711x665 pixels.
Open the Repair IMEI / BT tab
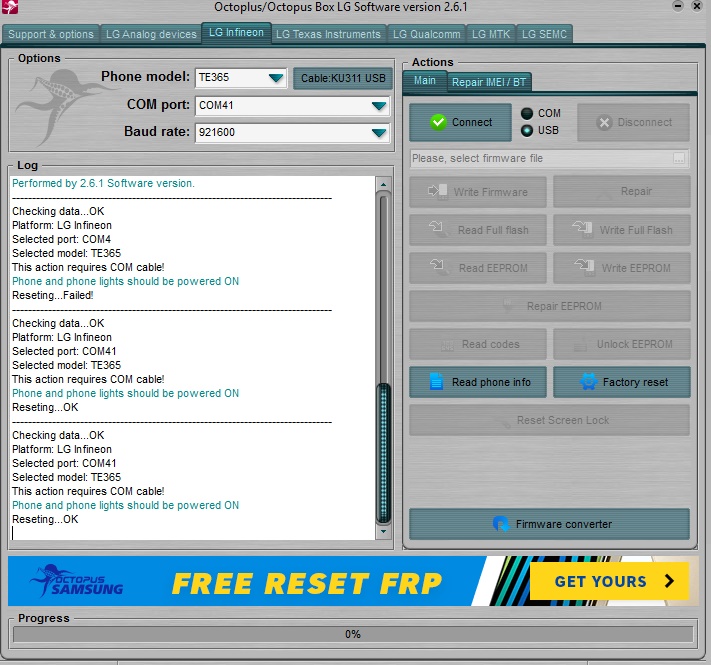point(489,82)
